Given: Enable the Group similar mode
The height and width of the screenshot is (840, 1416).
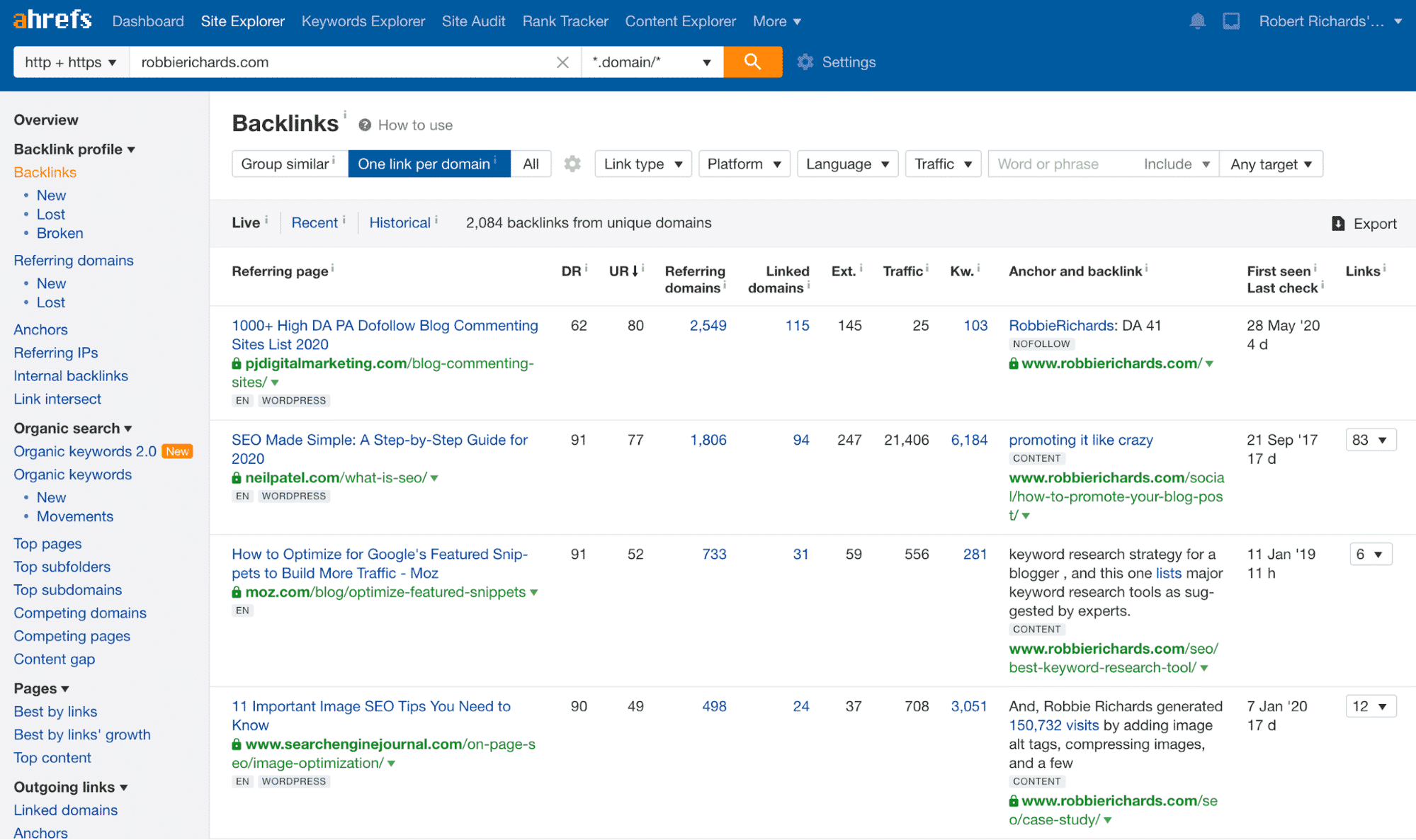Looking at the screenshot, I should pyautogui.click(x=286, y=164).
